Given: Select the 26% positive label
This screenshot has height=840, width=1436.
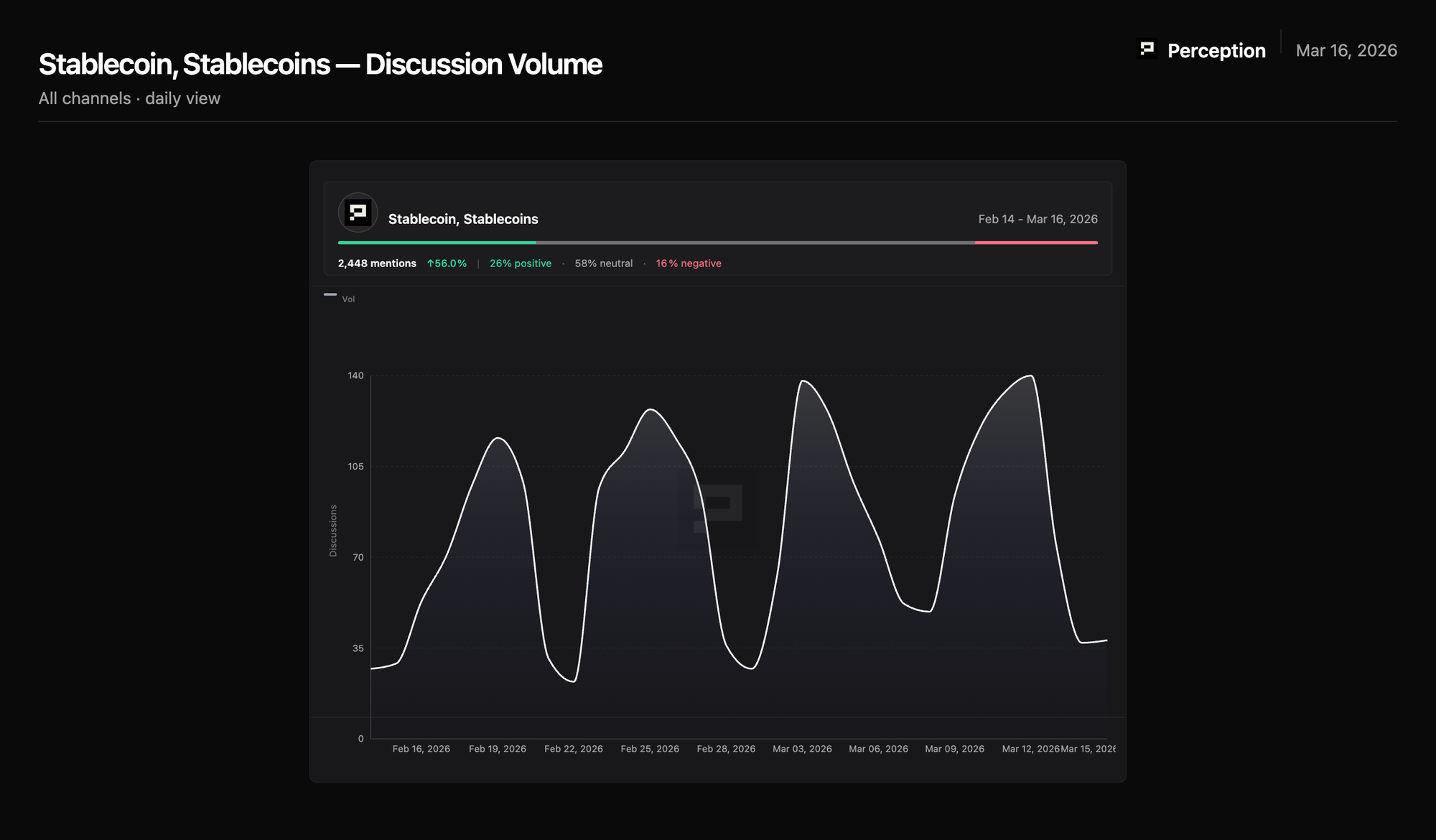Looking at the screenshot, I should point(521,263).
